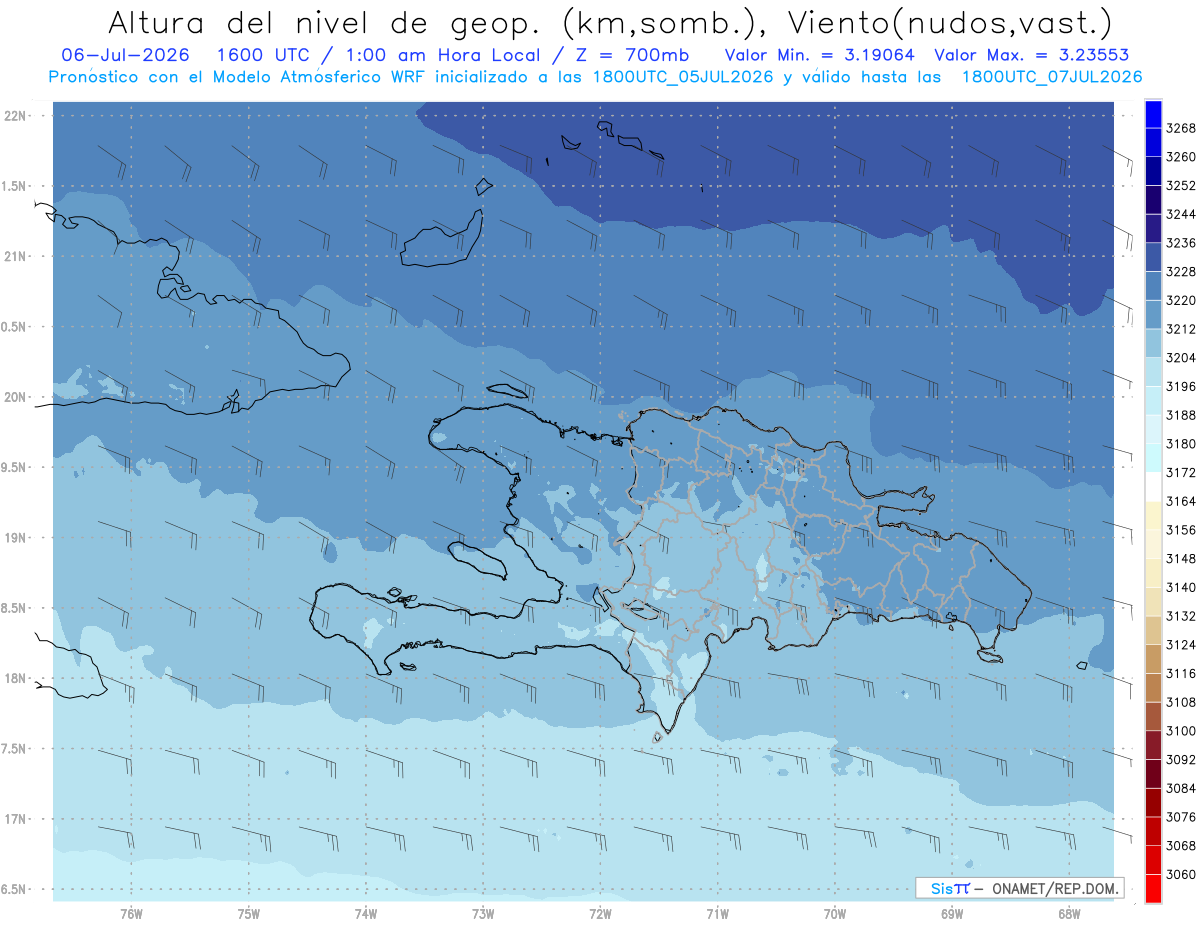The height and width of the screenshot is (927, 1200).
Task: Click the '73W' longitude label
Action: pos(483,914)
